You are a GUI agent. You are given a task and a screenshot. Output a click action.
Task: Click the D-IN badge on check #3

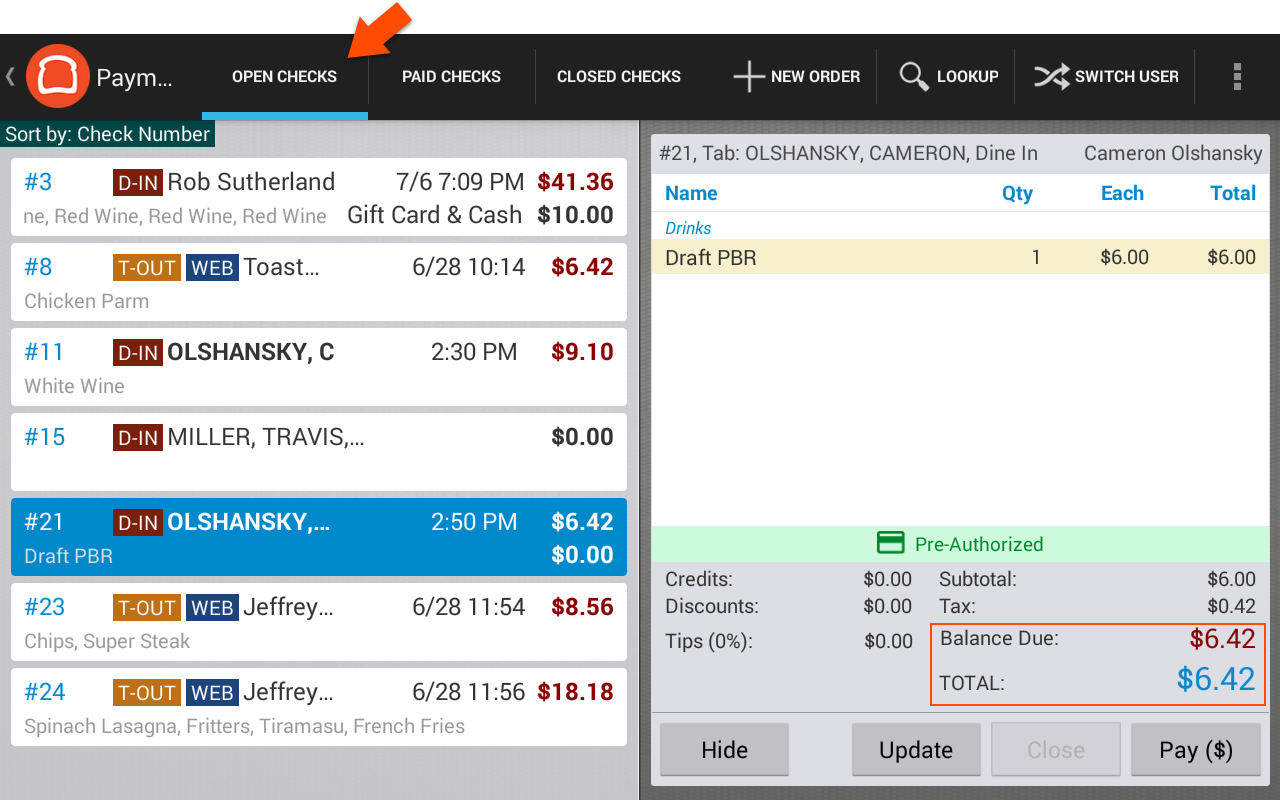(x=138, y=182)
